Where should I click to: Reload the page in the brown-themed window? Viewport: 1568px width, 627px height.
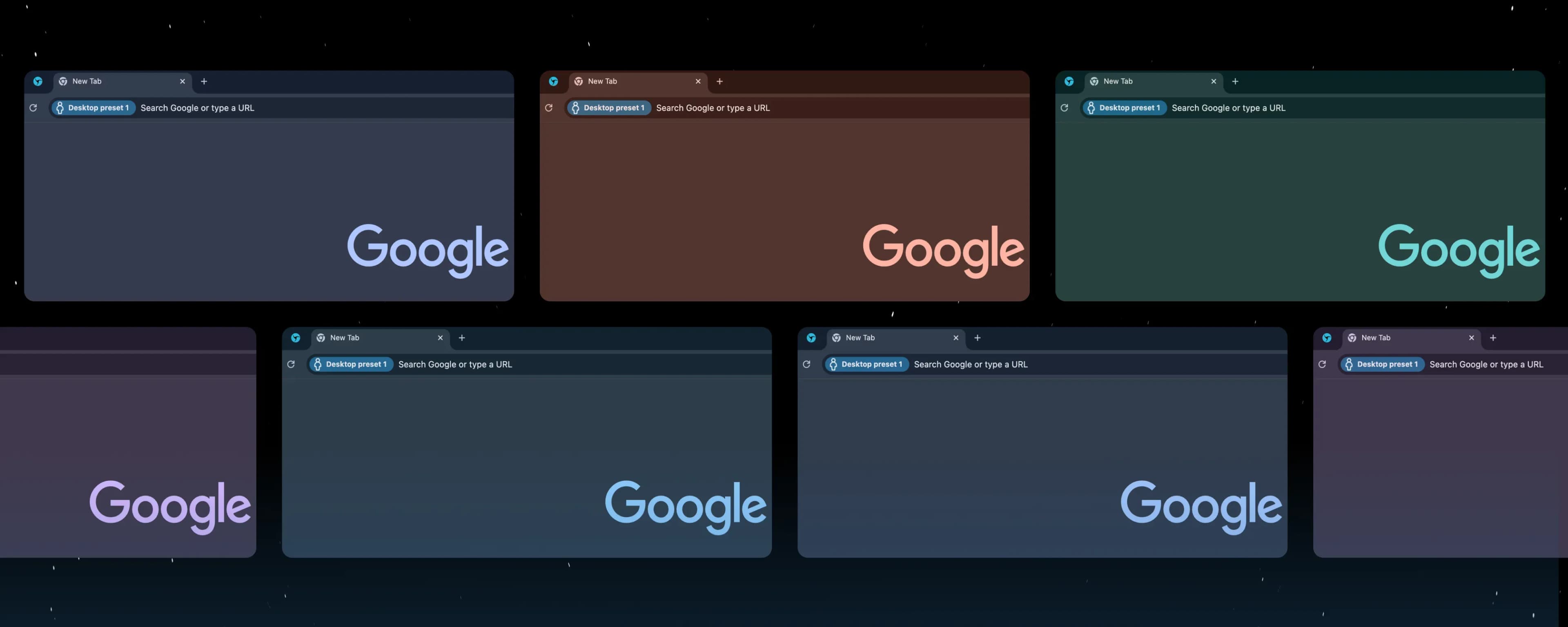548,108
